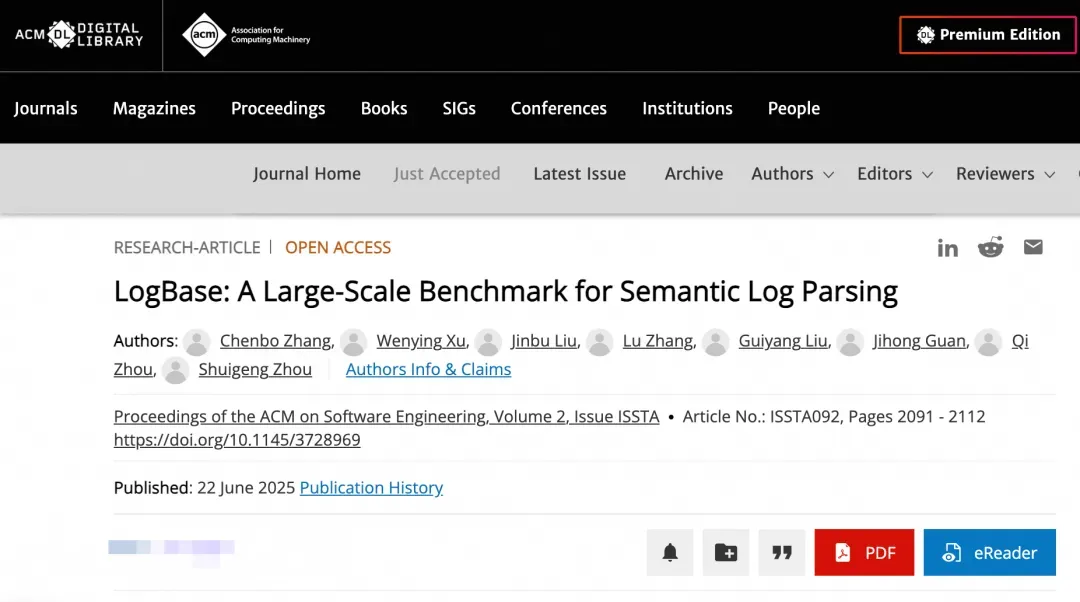This screenshot has width=1080, height=602.
Task: Expand the Editors dropdown menu
Action: [x=895, y=174]
